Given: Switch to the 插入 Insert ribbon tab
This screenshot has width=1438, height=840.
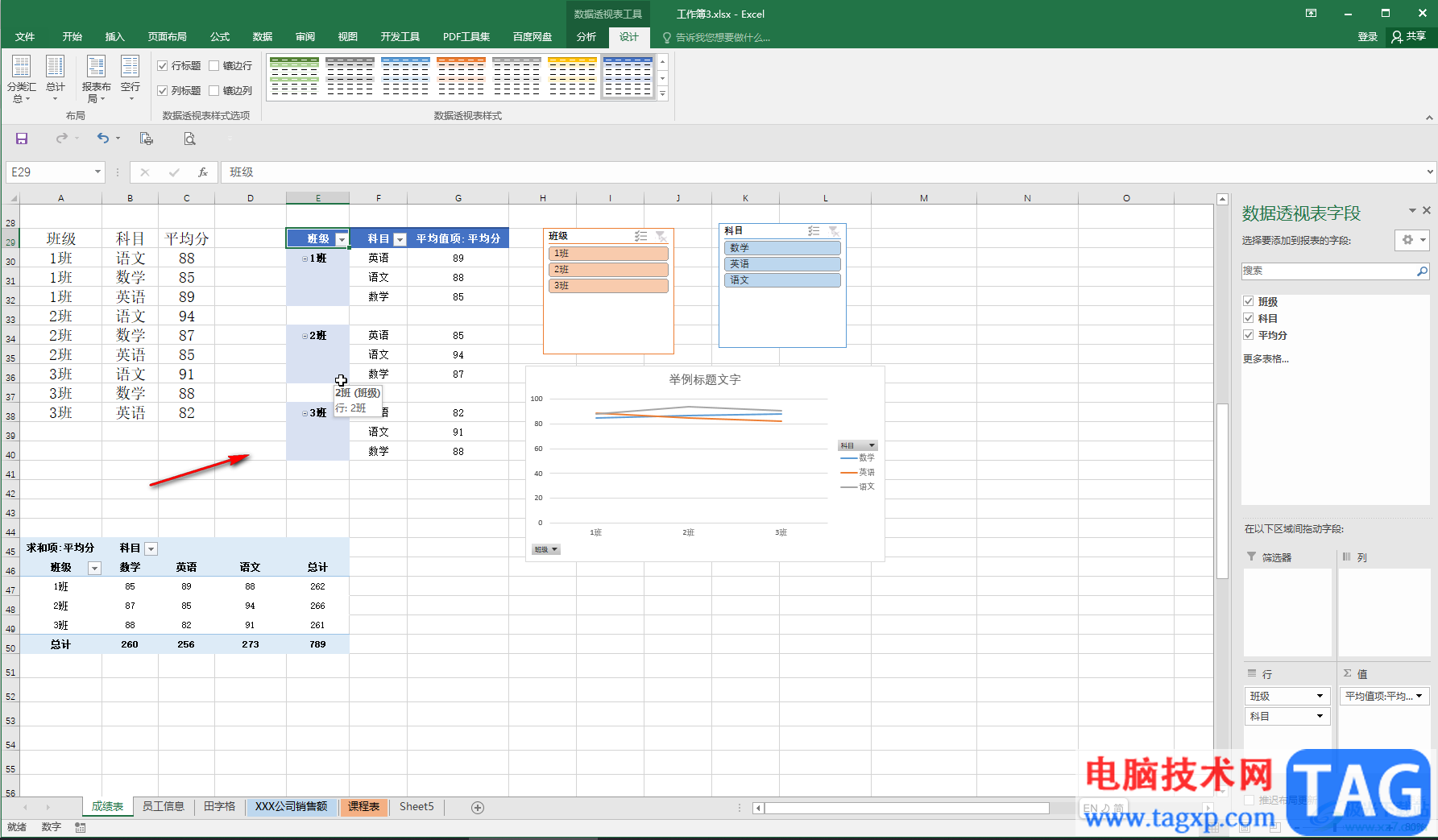Looking at the screenshot, I should [x=115, y=36].
